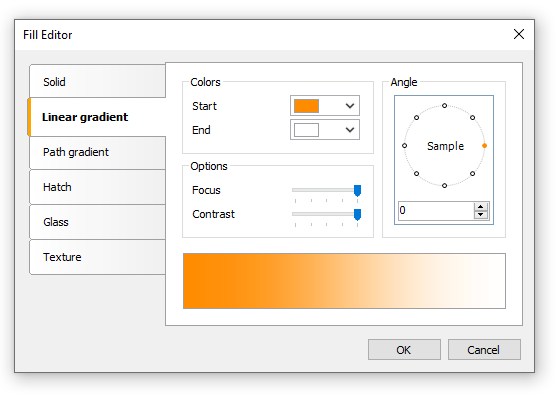Click the Cancel button

coord(484,349)
